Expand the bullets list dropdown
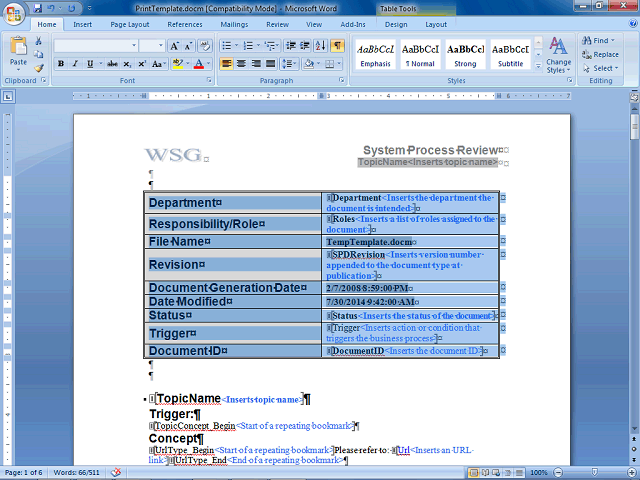 tap(237, 46)
